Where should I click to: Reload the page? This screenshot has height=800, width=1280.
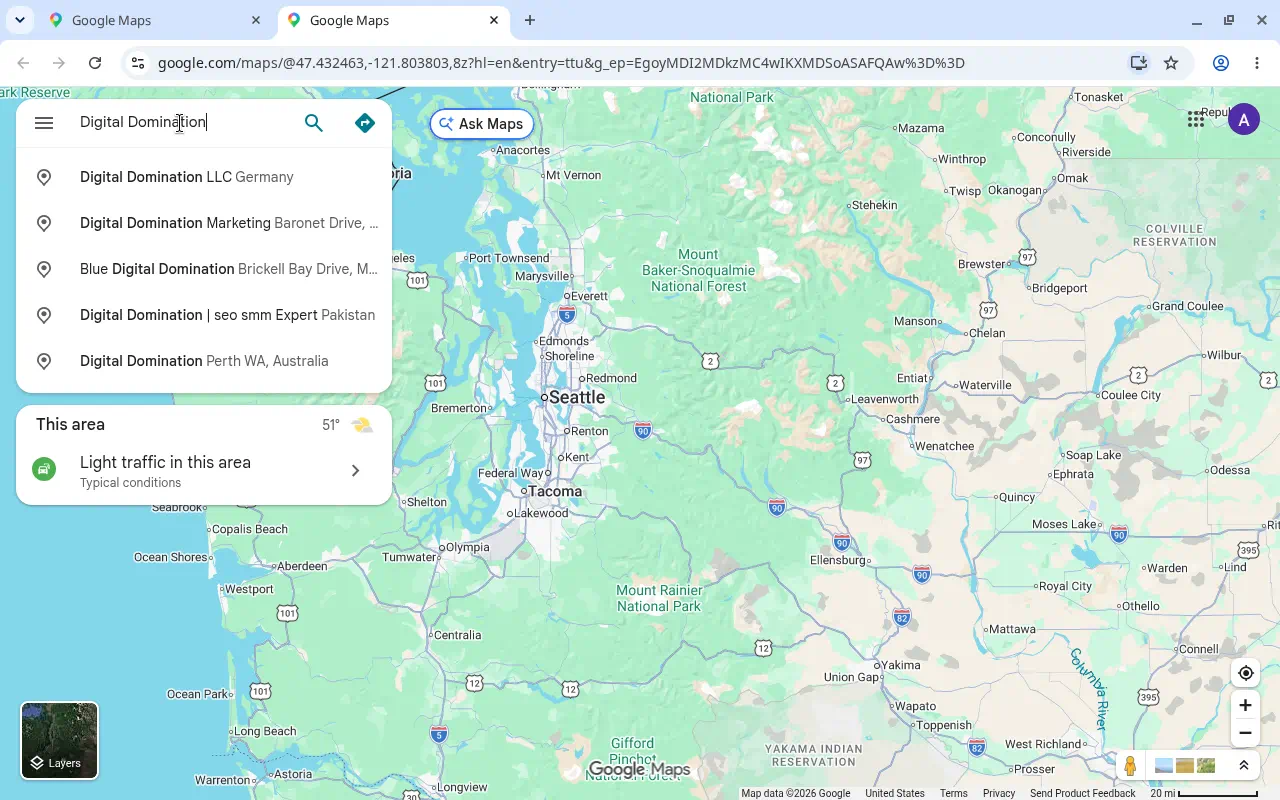(x=95, y=63)
